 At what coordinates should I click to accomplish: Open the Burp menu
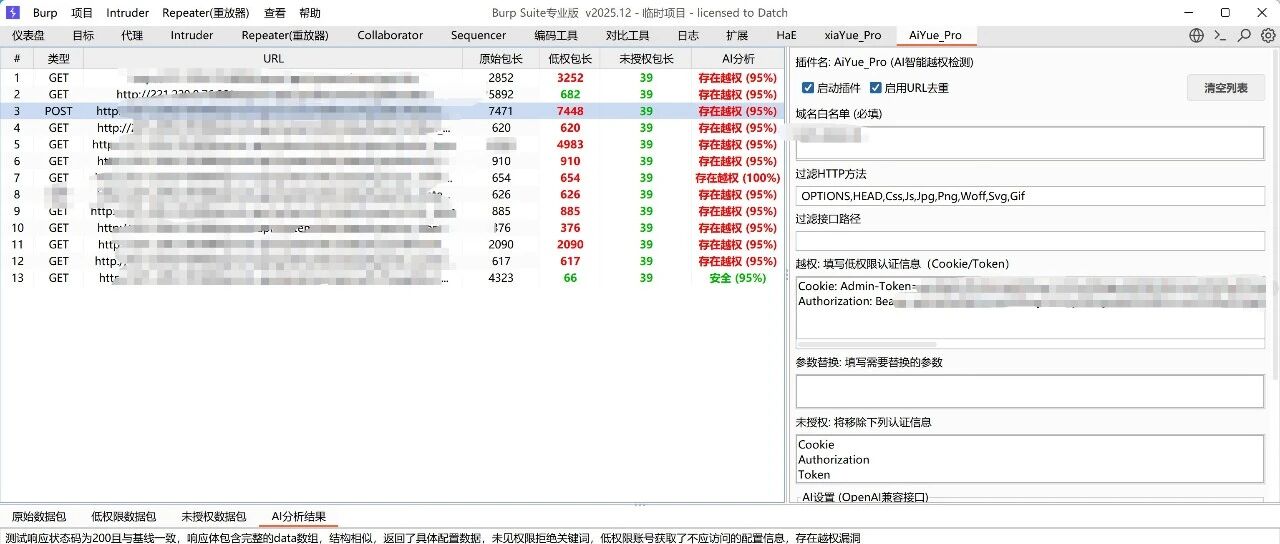(45, 13)
